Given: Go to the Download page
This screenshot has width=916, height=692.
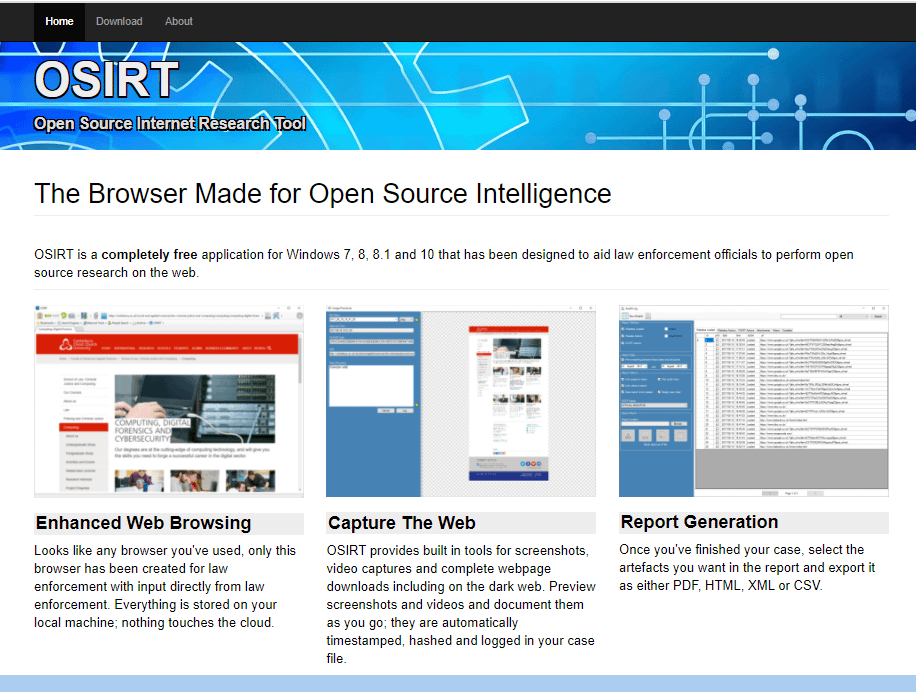Looking at the screenshot, I should click(119, 21).
